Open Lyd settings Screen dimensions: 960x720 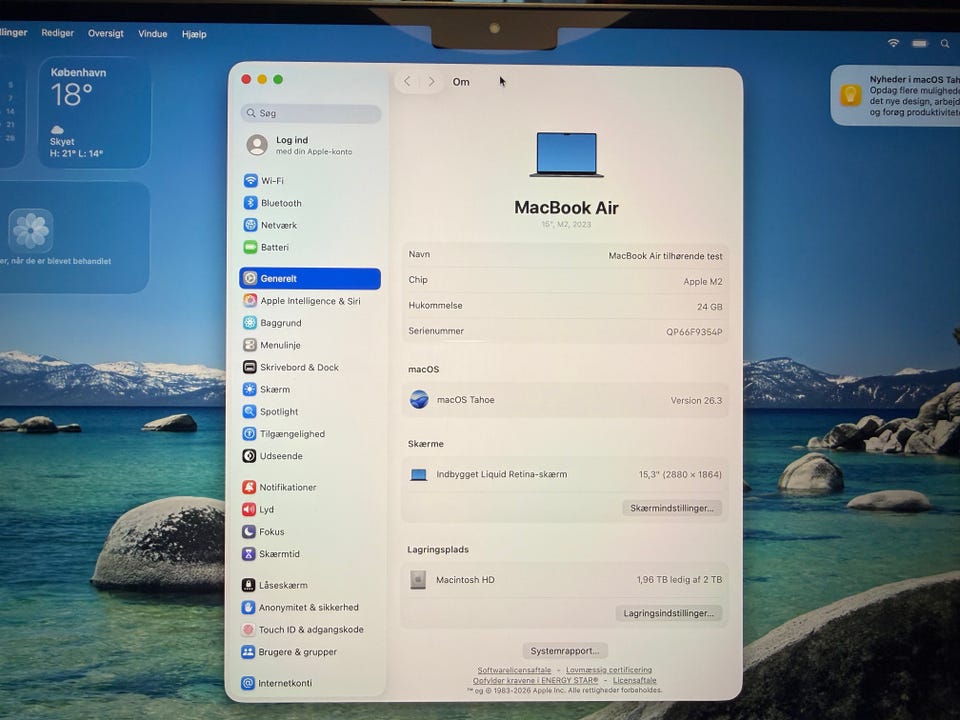point(258,509)
